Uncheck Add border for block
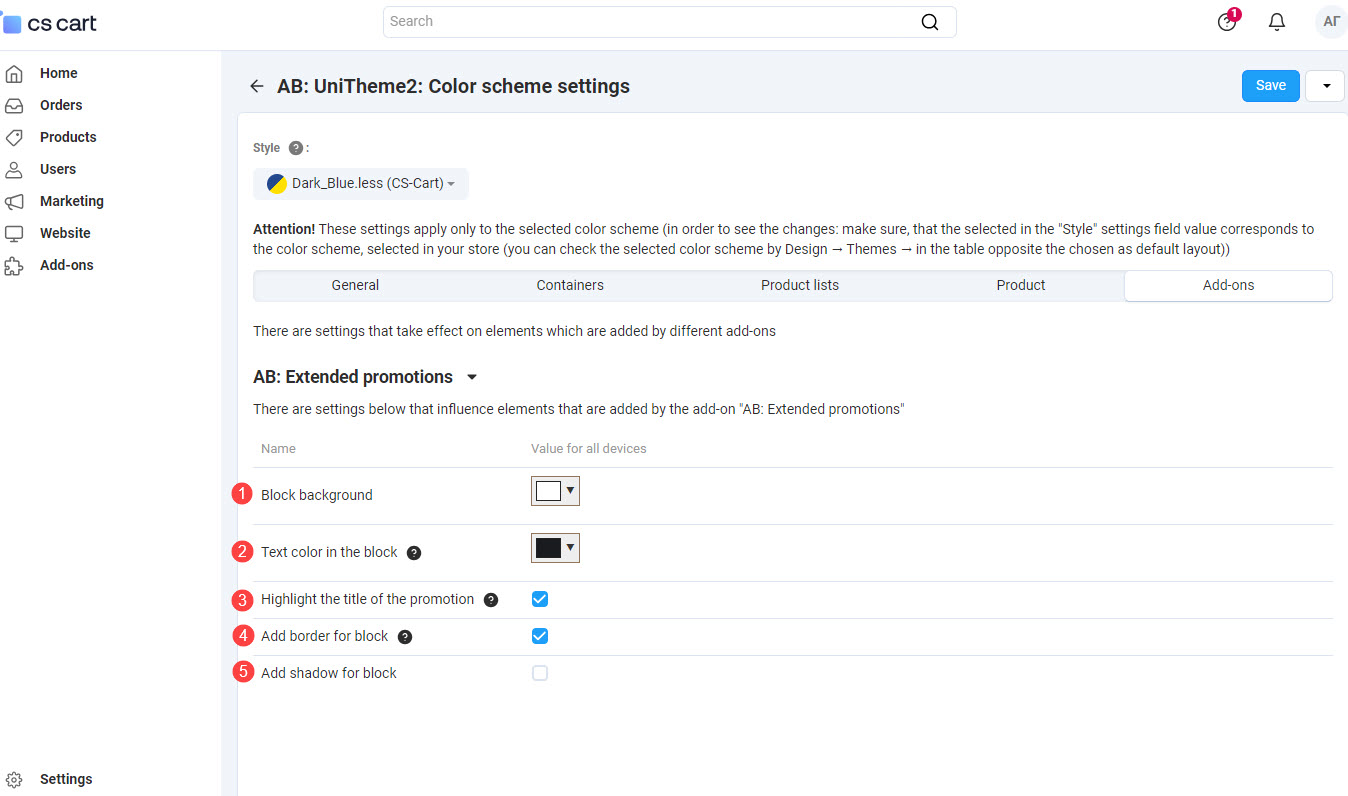Image resolution: width=1348 pixels, height=796 pixels. click(x=540, y=635)
